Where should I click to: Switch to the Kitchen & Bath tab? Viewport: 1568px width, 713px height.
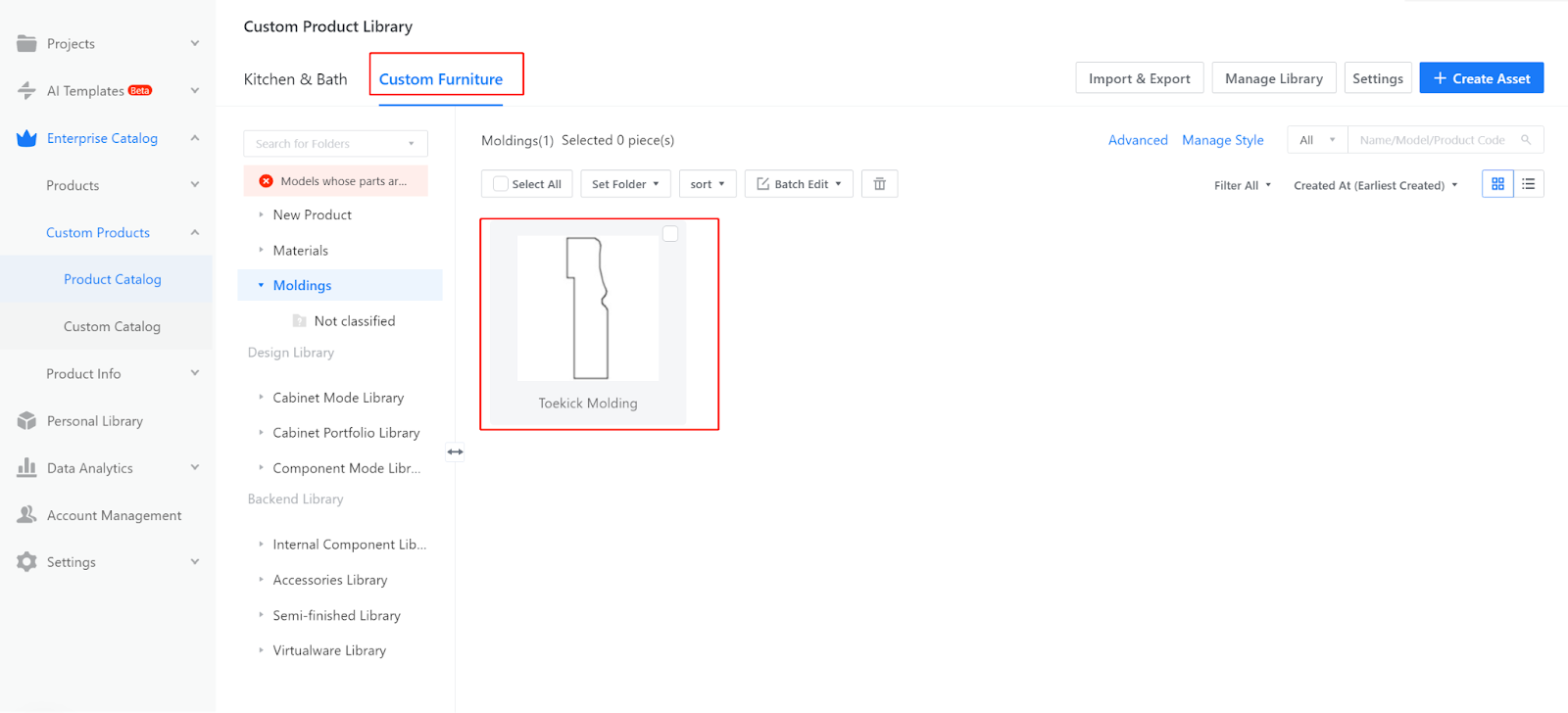pos(295,79)
